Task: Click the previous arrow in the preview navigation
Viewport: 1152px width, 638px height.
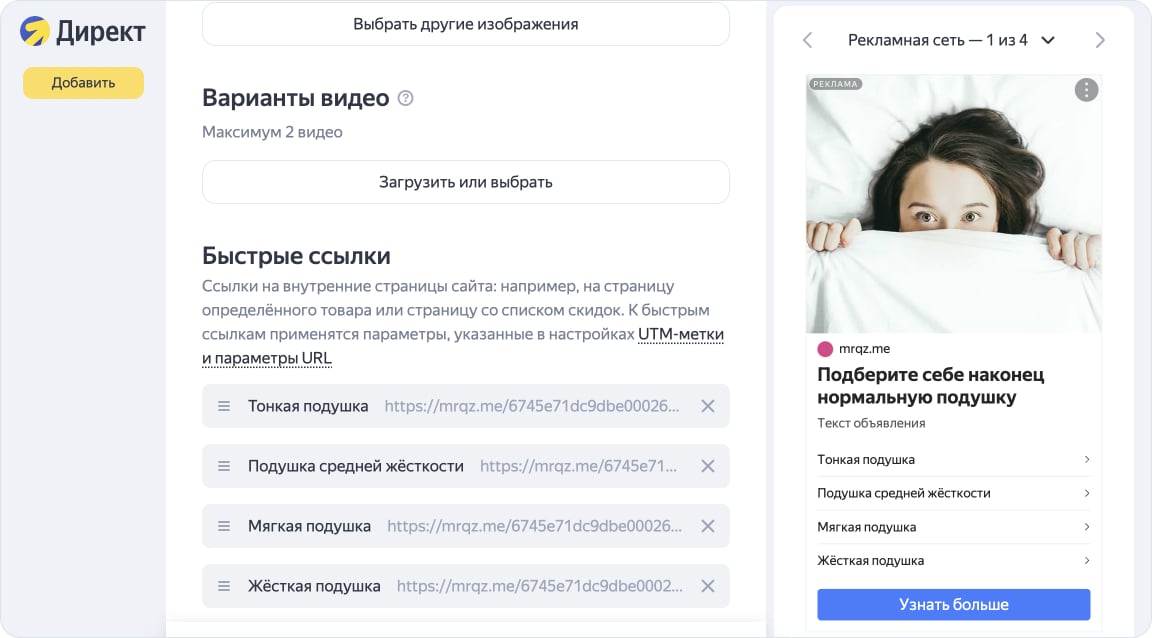Action: pos(807,40)
